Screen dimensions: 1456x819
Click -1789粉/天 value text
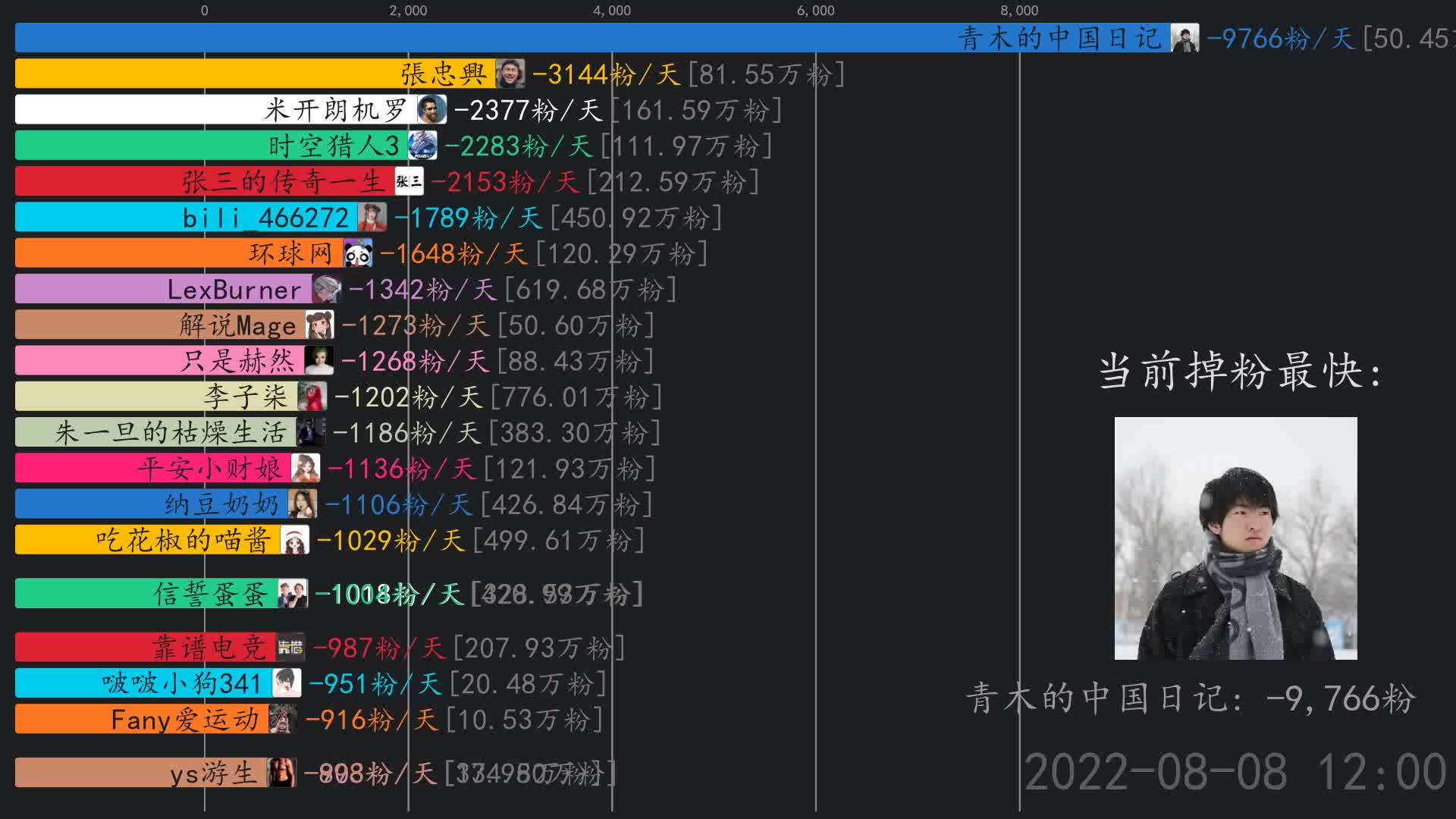point(468,218)
